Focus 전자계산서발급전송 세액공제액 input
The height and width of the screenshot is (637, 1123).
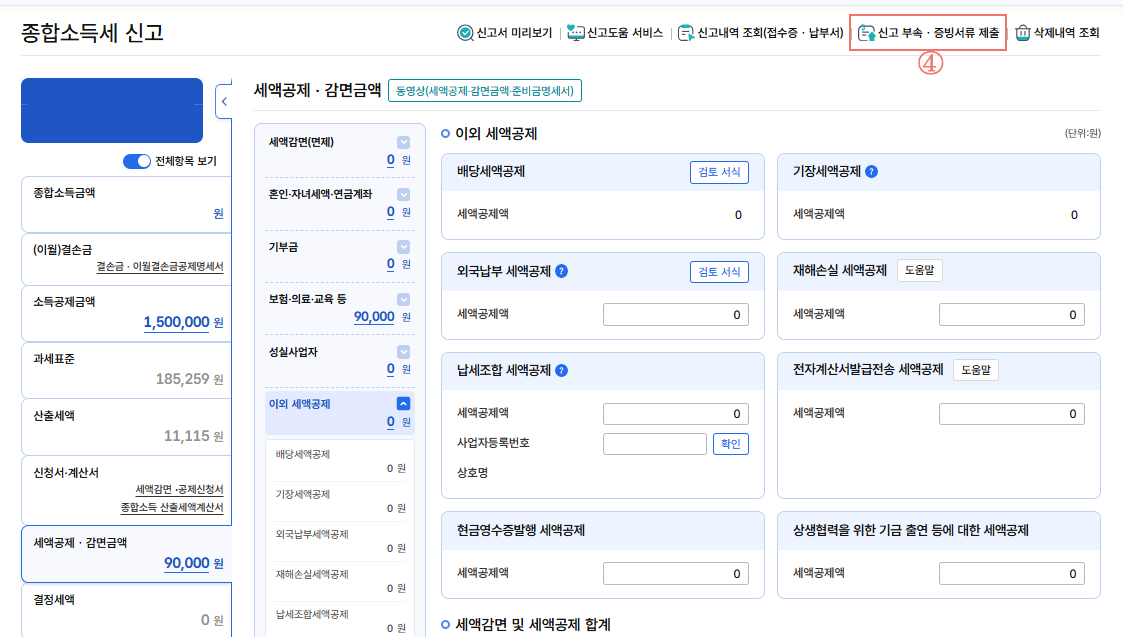pos(1011,414)
